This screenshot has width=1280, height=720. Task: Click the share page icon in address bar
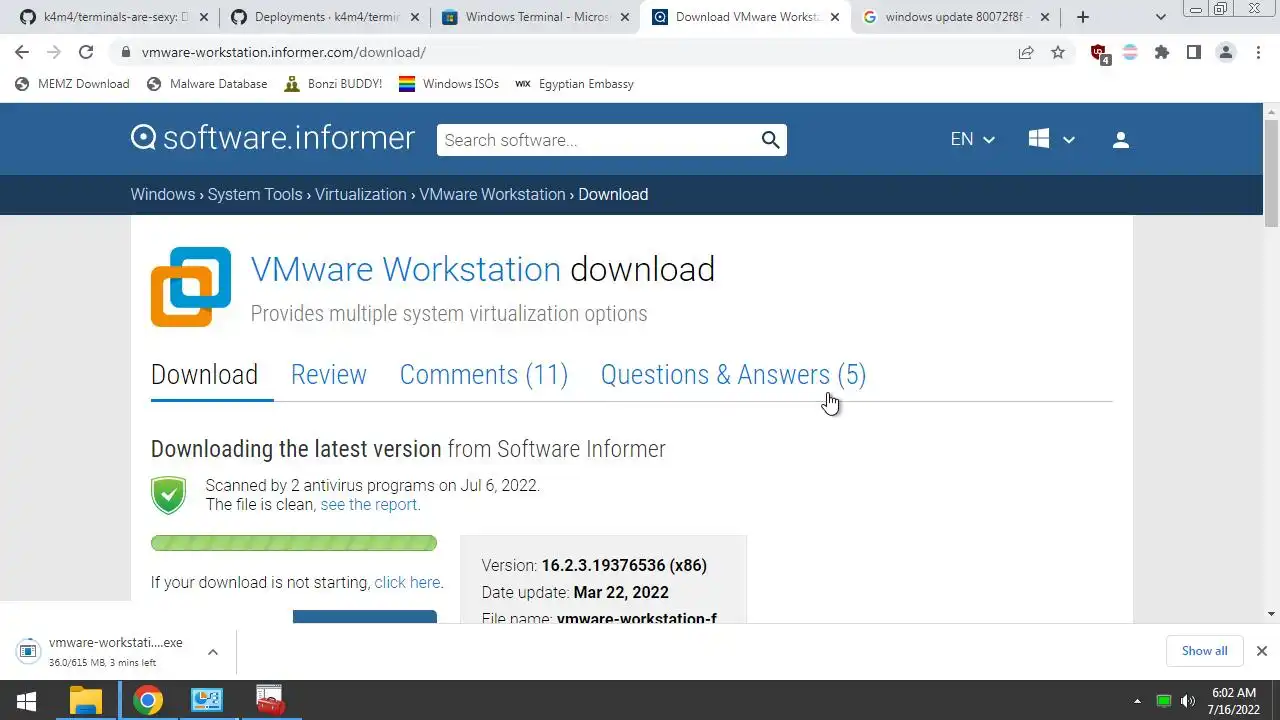click(1026, 53)
